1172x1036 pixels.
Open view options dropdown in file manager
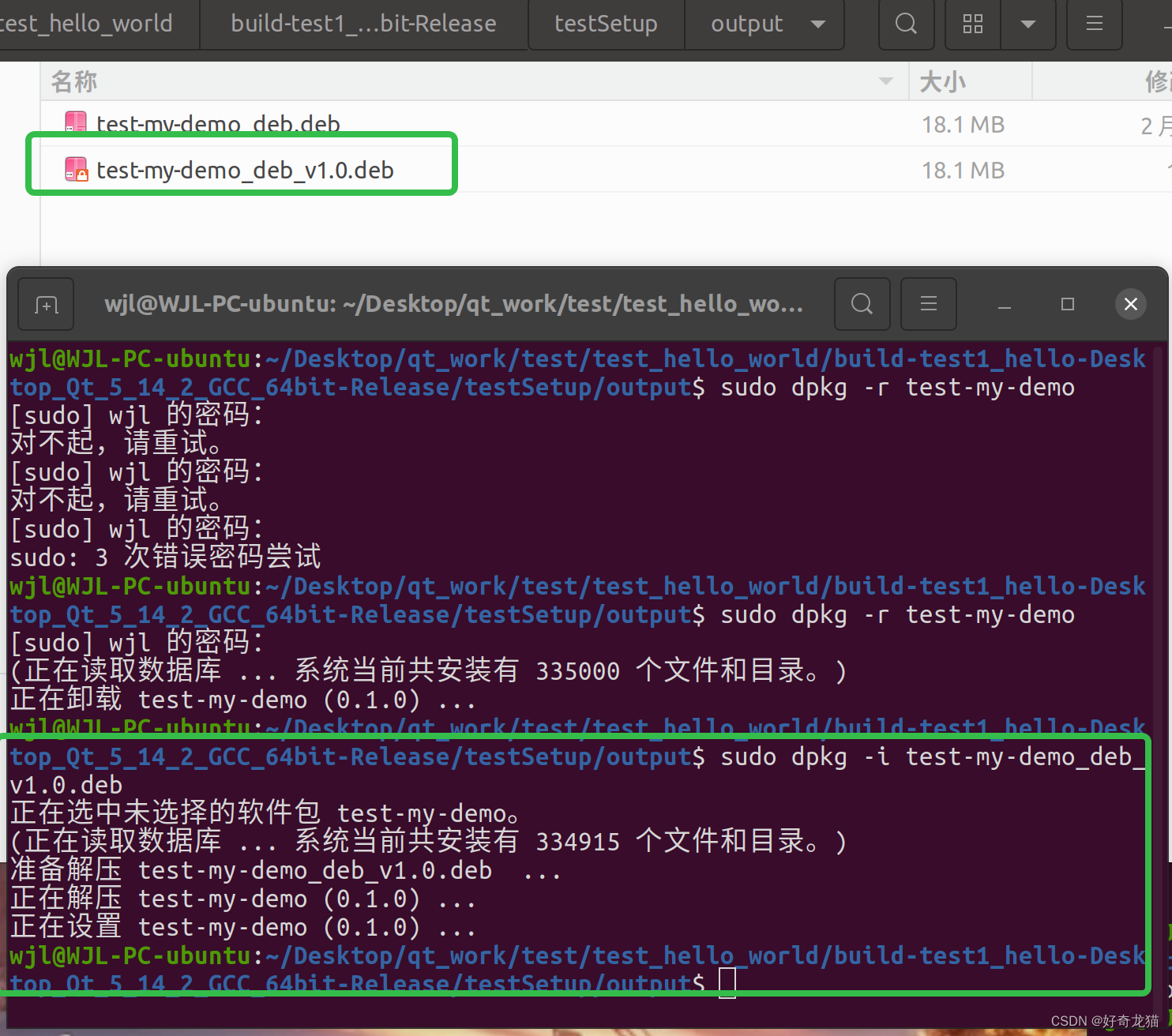pyautogui.click(x=1027, y=24)
